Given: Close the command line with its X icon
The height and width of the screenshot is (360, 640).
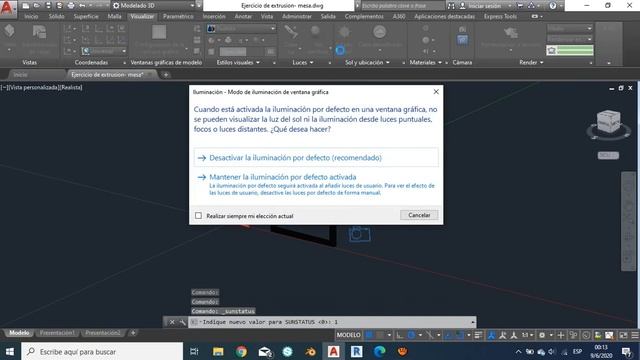Looking at the screenshot, I should (172, 322).
